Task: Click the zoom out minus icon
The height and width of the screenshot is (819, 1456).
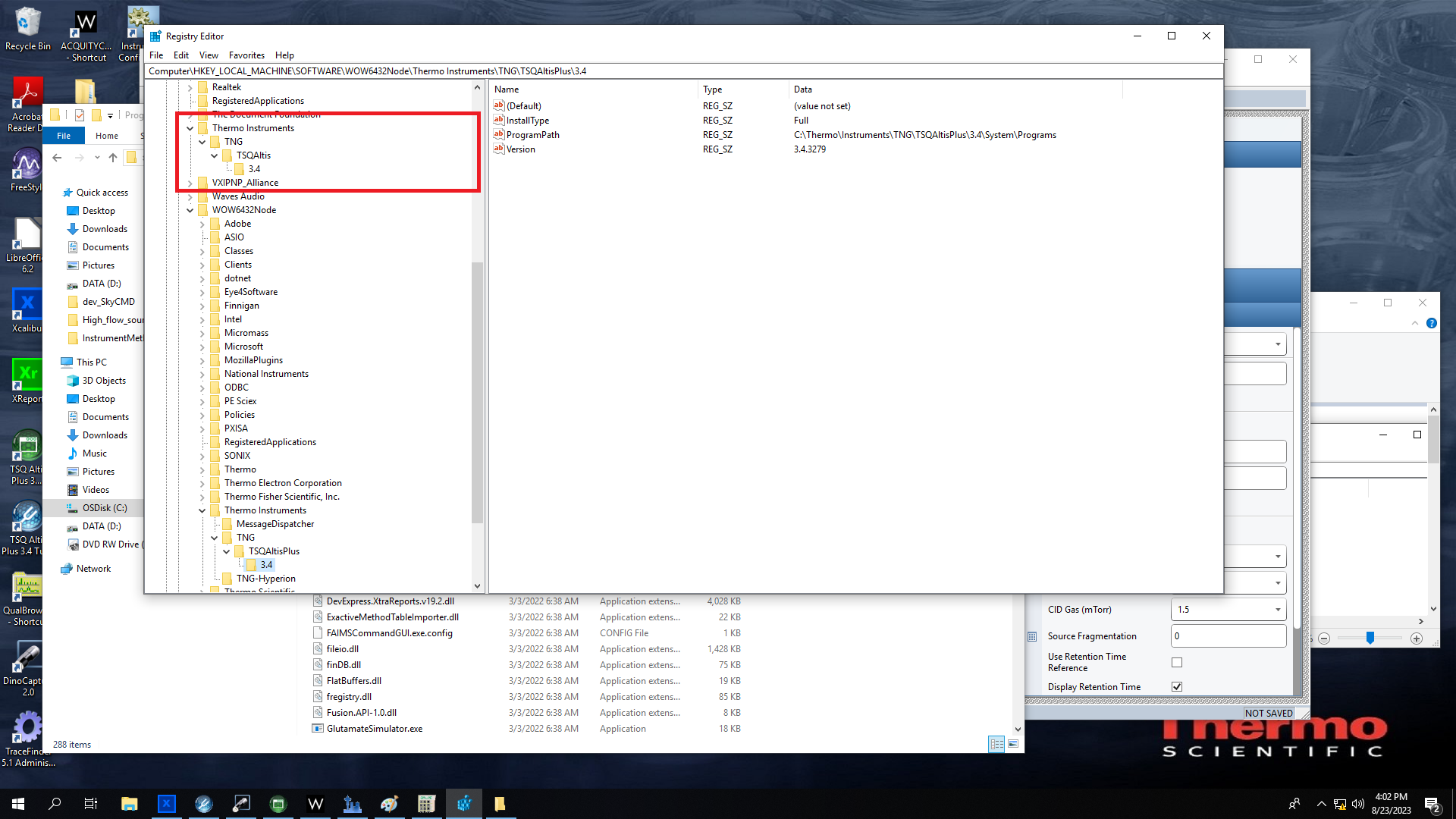Action: [1324, 639]
